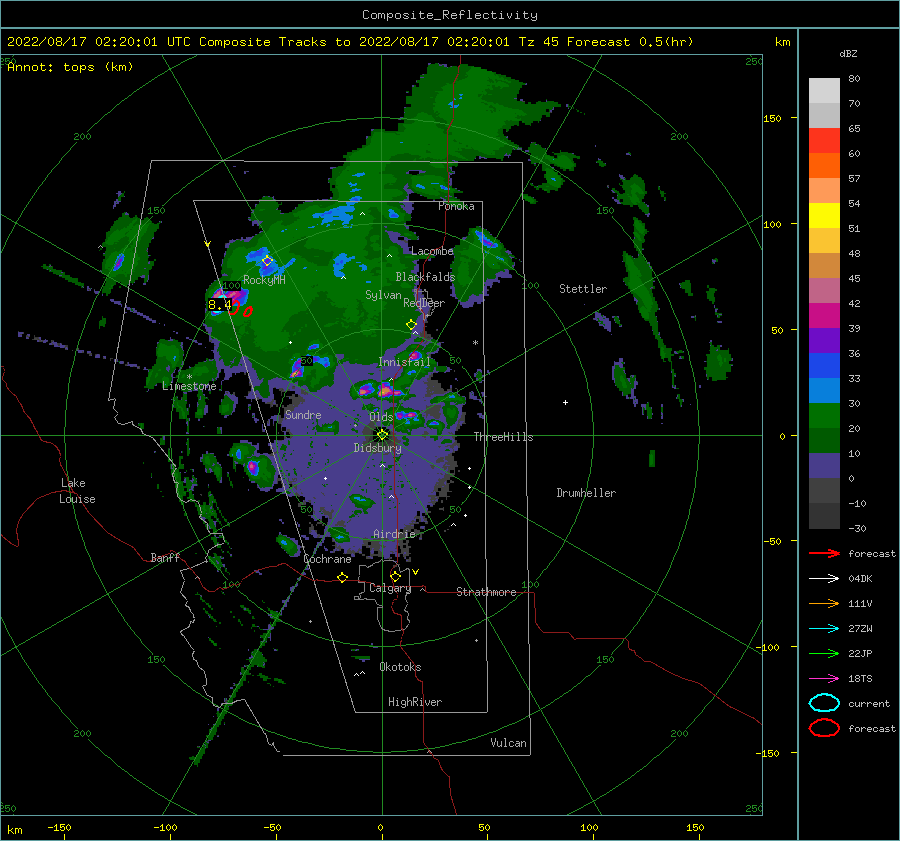
Task: Click the red forecast ellipse legend icon
Action: coord(824,728)
